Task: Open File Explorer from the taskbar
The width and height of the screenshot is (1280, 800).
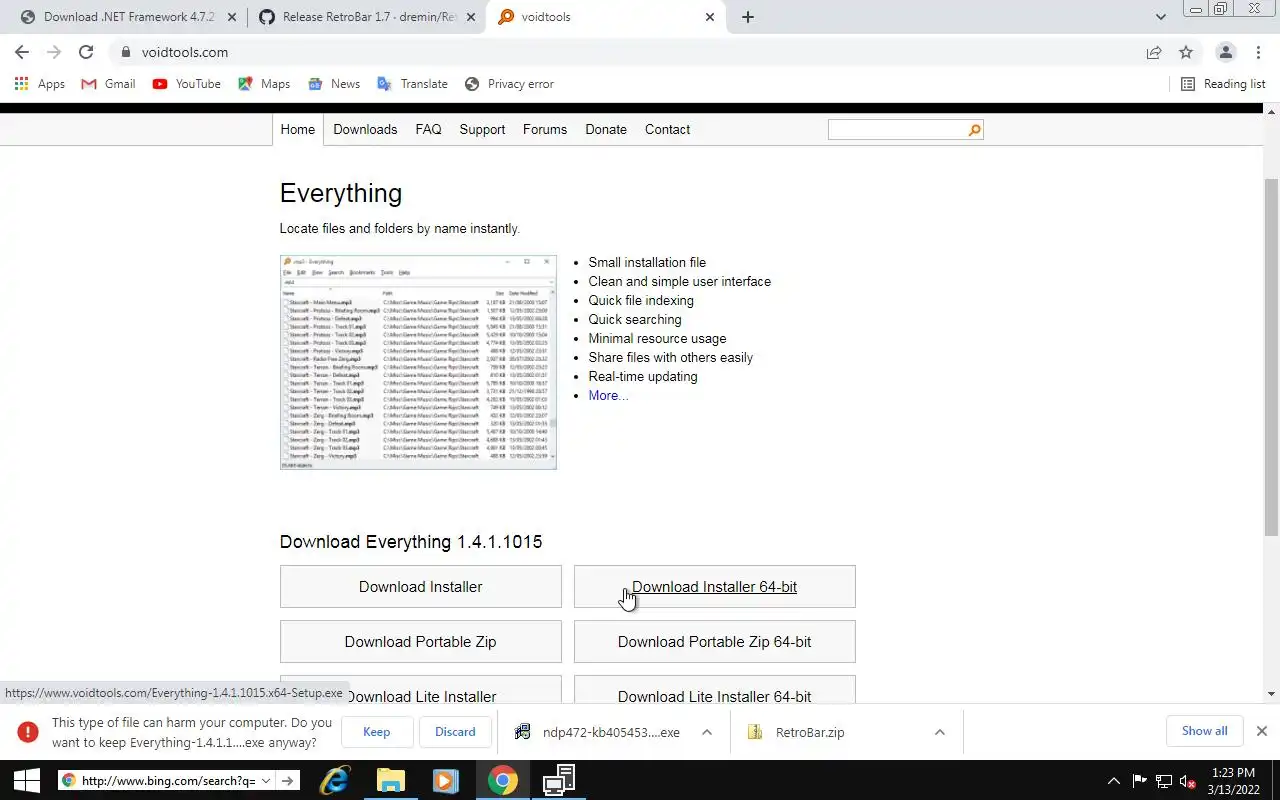Action: point(390,780)
